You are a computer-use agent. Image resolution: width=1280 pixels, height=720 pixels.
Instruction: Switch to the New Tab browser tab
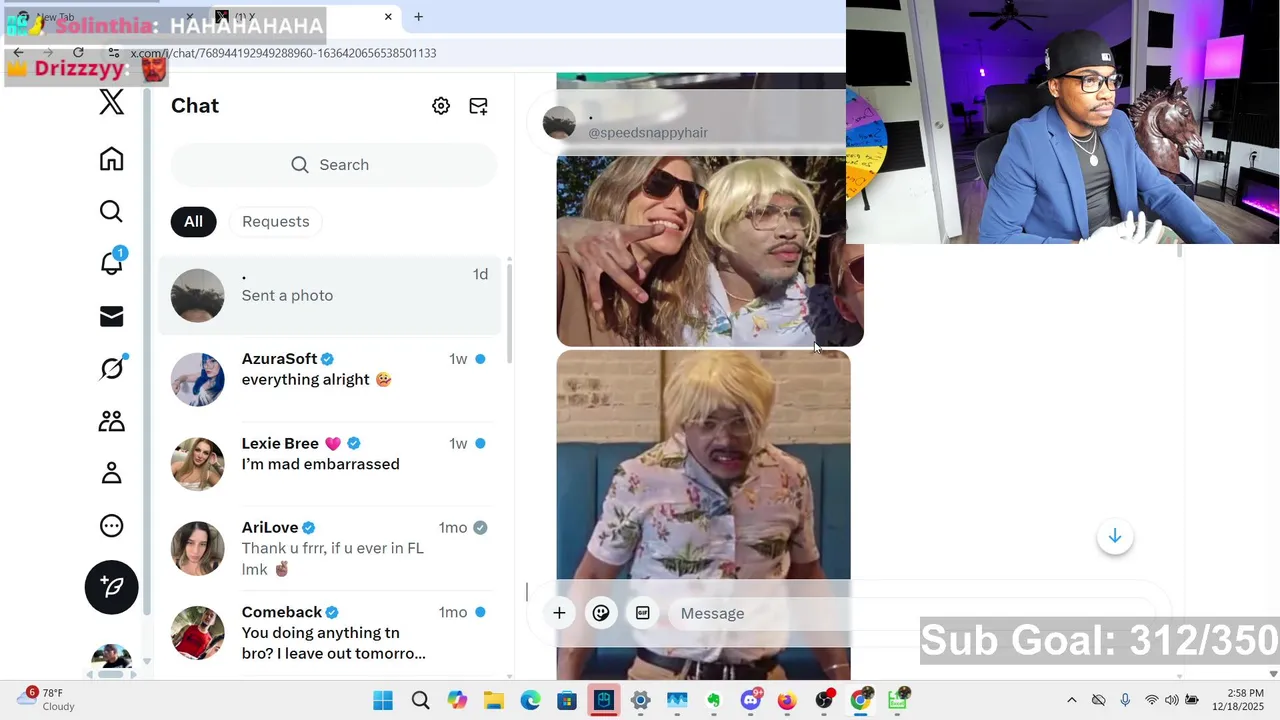click(100, 17)
